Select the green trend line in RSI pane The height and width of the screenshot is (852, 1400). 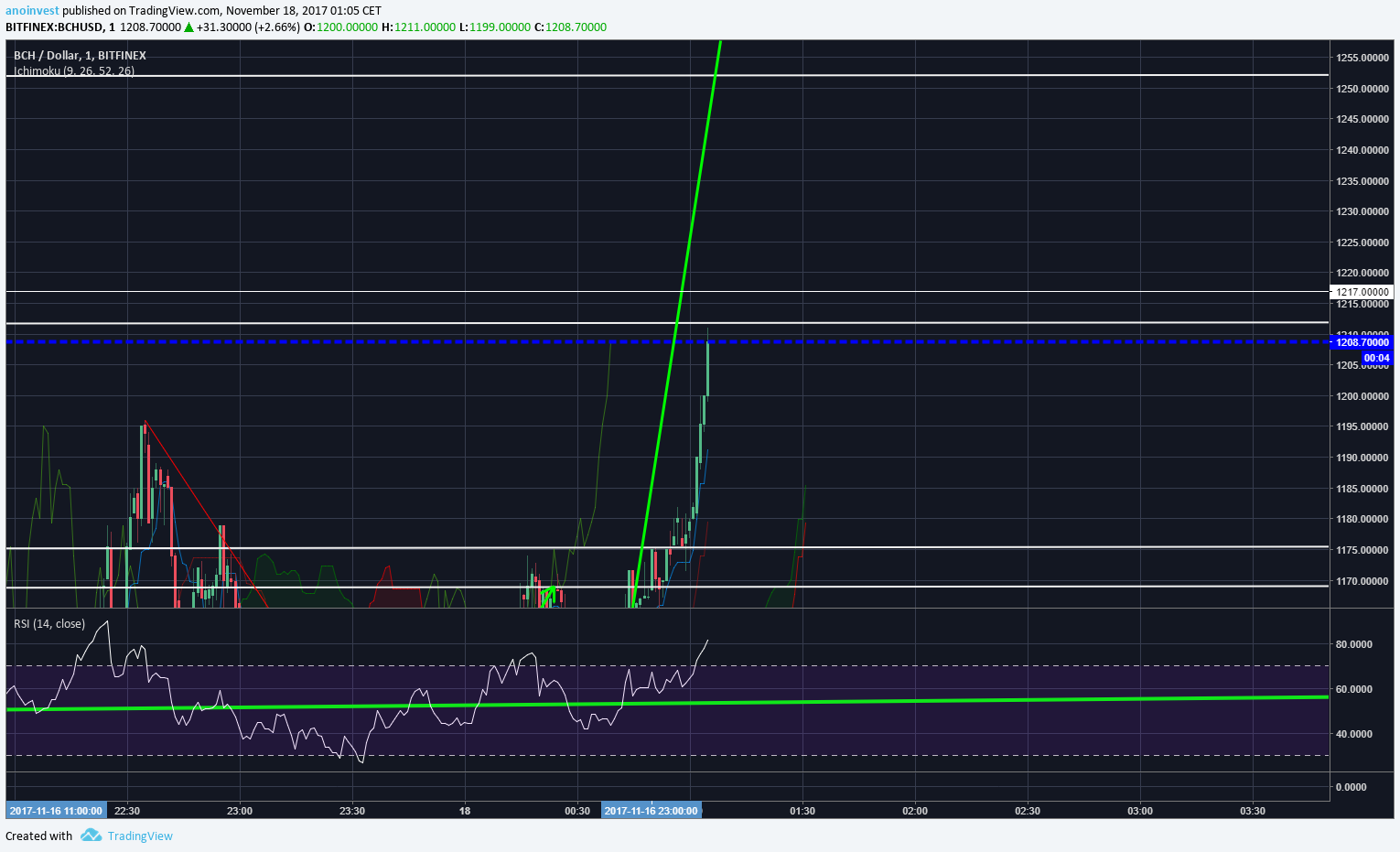(x=667, y=703)
